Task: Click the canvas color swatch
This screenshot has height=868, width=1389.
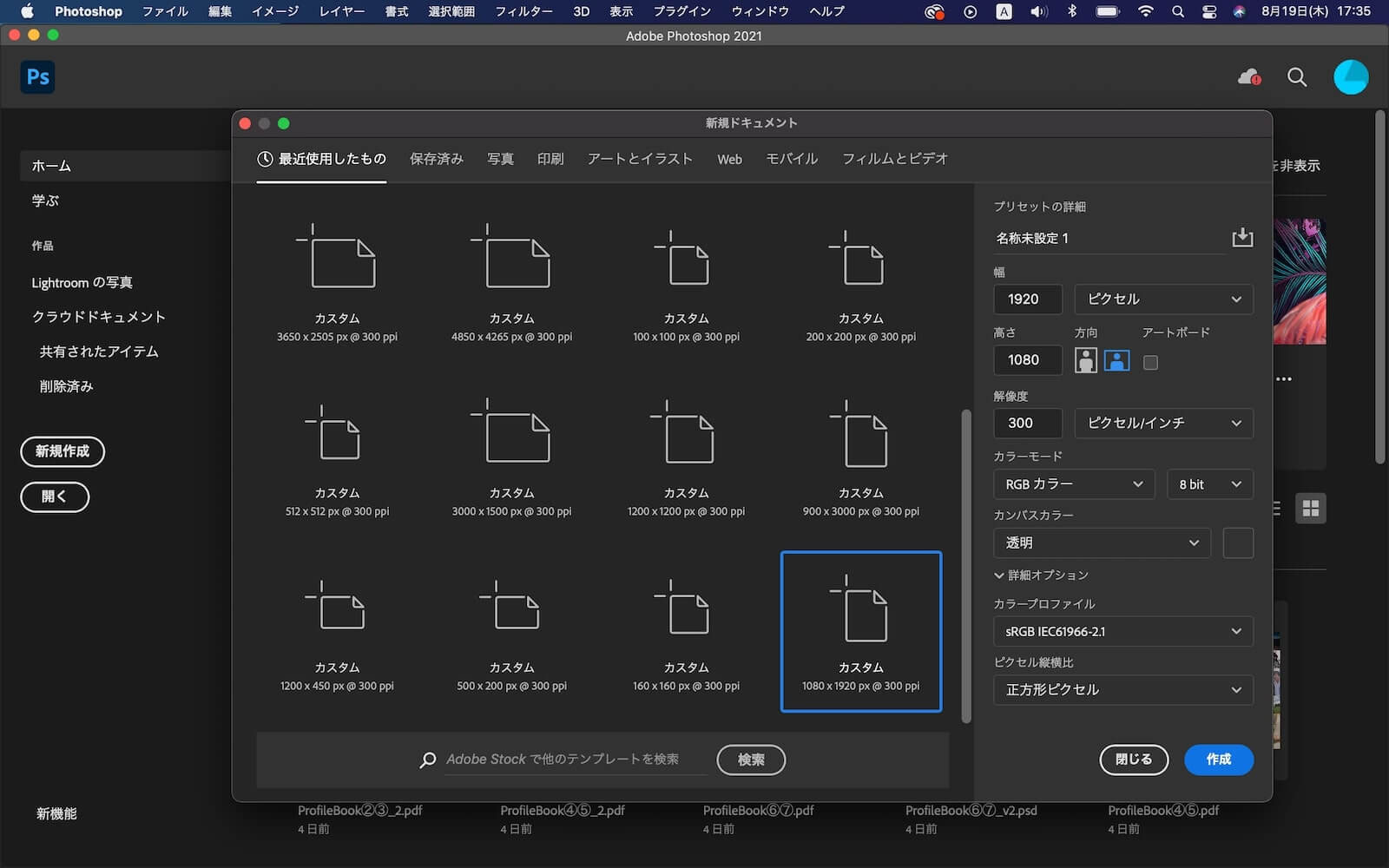Action: 1238,542
